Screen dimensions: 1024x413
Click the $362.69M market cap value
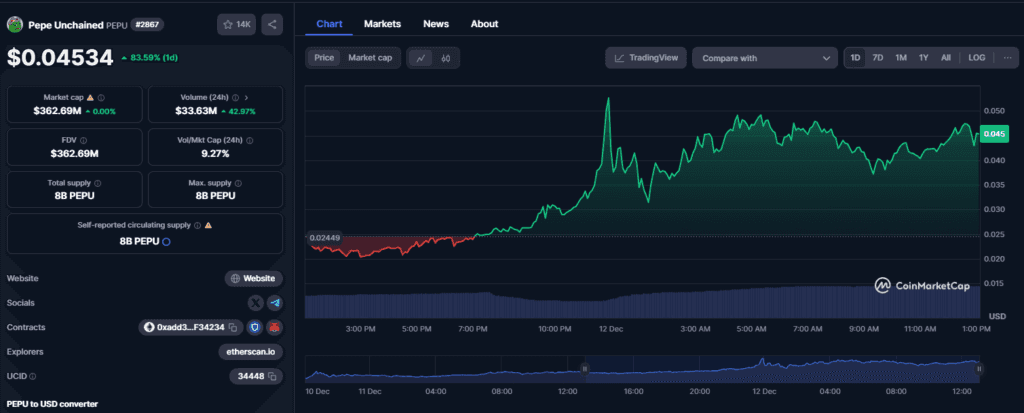(x=57, y=111)
